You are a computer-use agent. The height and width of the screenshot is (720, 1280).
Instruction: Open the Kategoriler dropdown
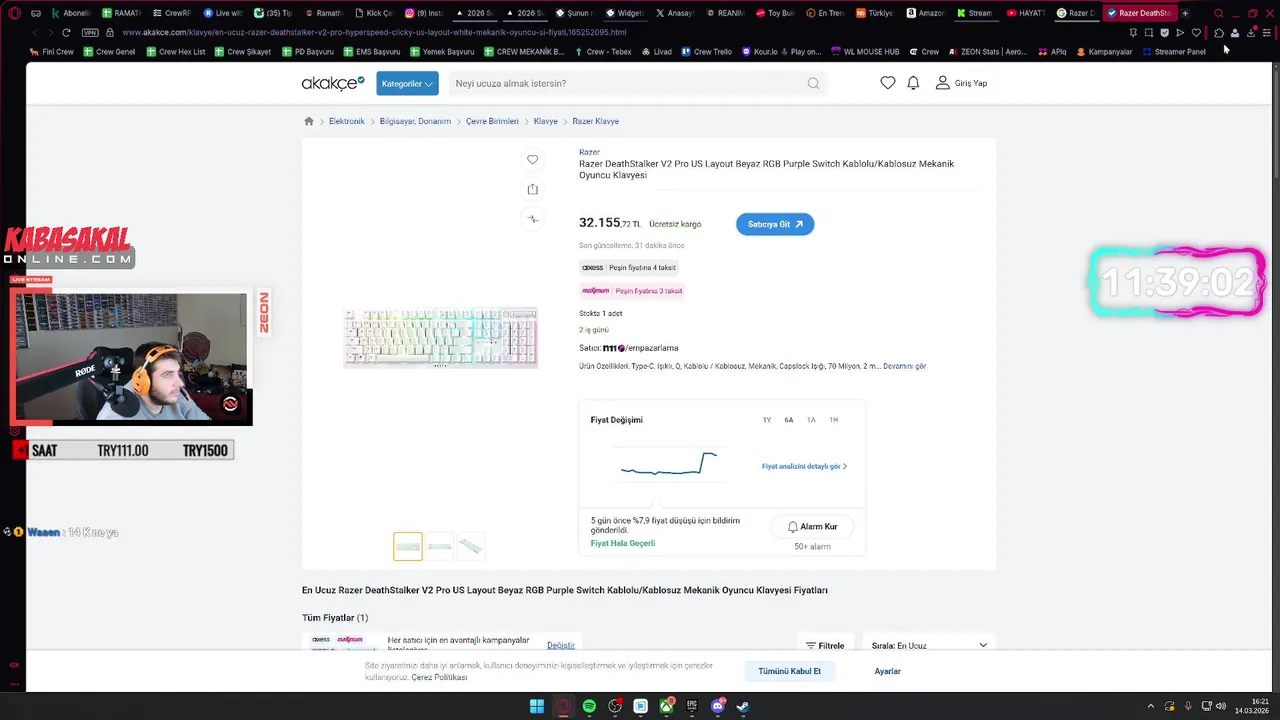(407, 83)
